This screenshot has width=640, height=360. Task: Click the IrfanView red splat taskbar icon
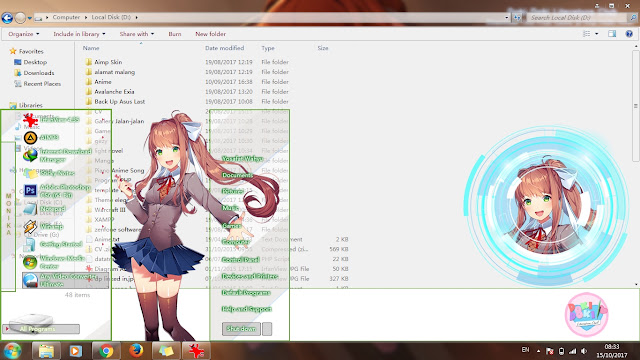click(x=196, y=351)
